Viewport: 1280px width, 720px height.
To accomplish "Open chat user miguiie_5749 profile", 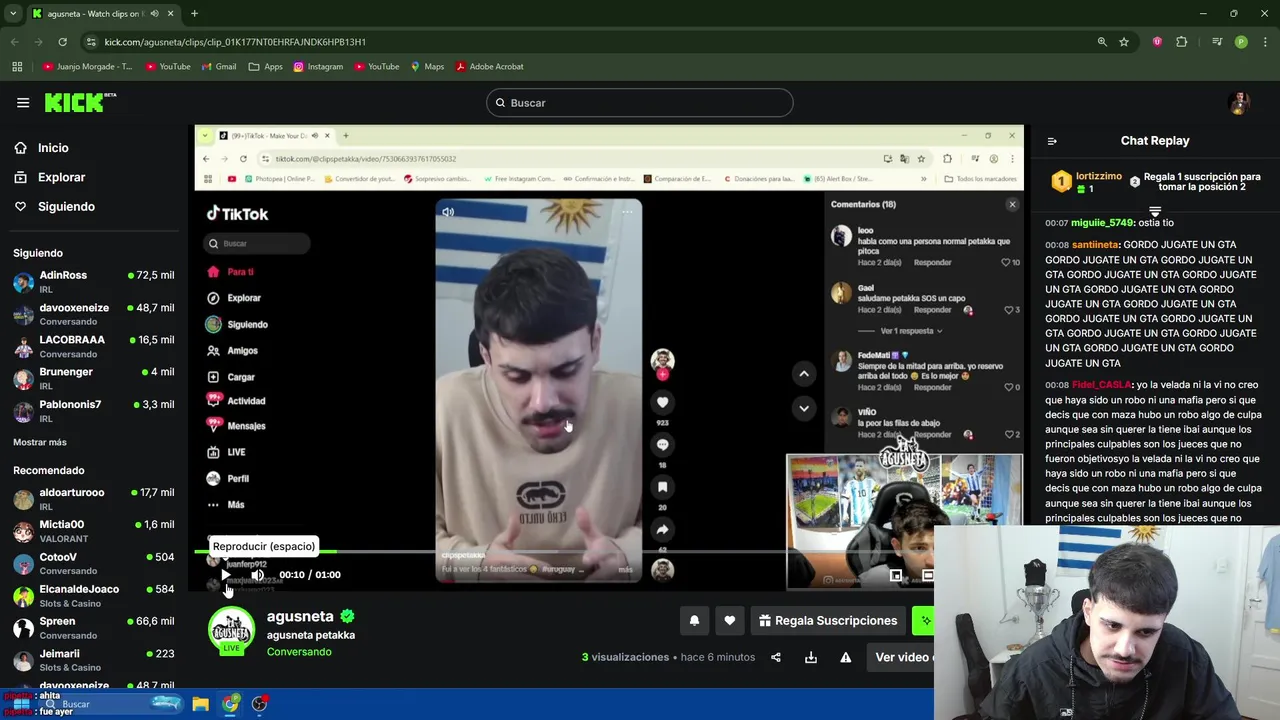I will pyautogui.click(x=1103, y=223).
